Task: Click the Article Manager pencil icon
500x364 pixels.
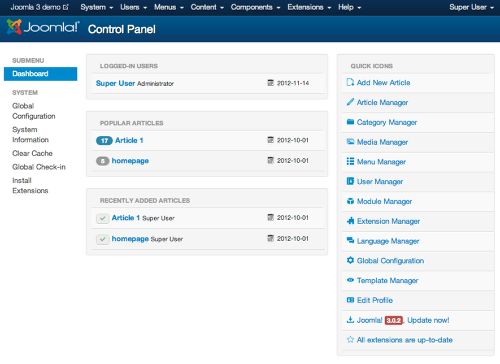Action: click(x=350, y=102)
